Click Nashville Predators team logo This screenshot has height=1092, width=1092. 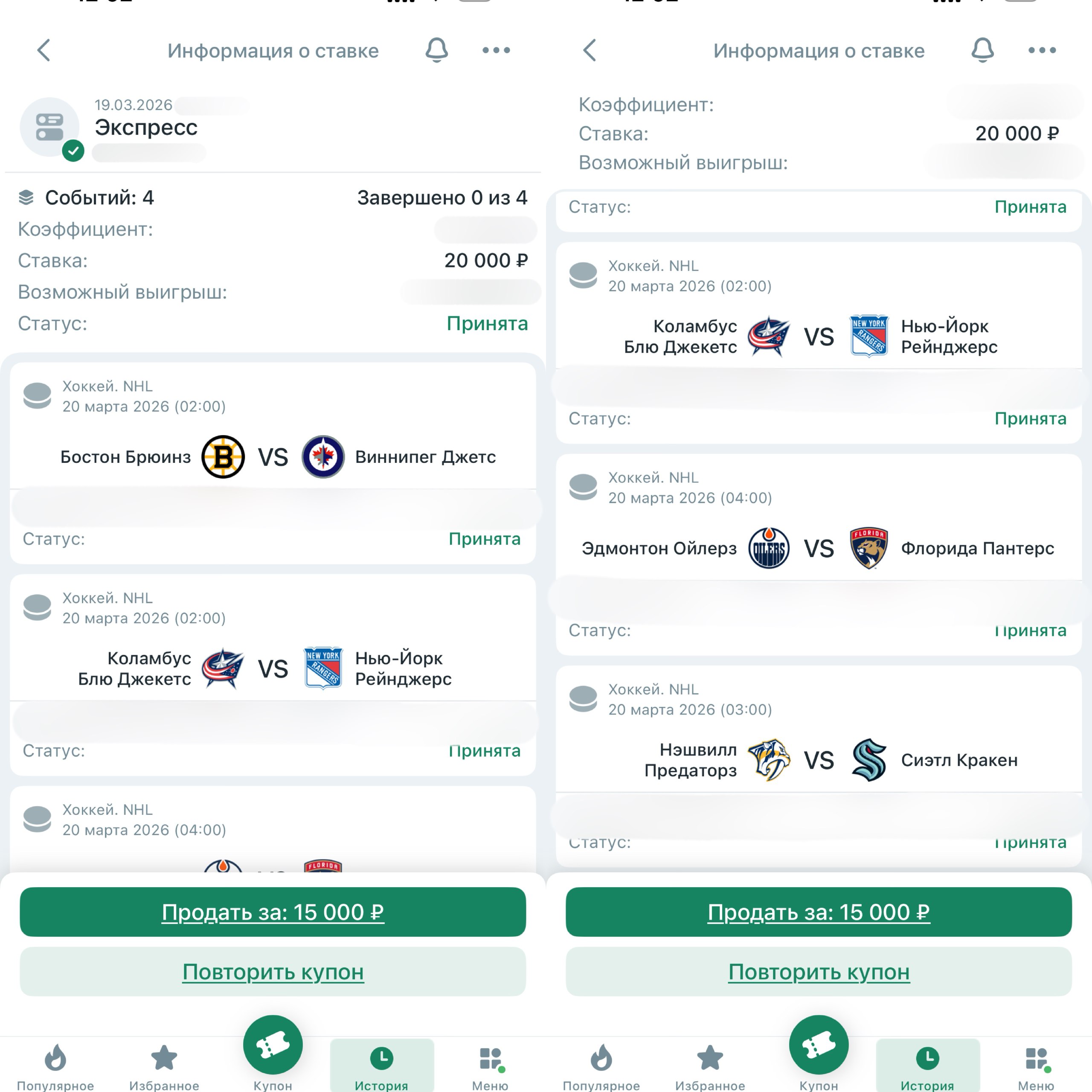point(769,760)
